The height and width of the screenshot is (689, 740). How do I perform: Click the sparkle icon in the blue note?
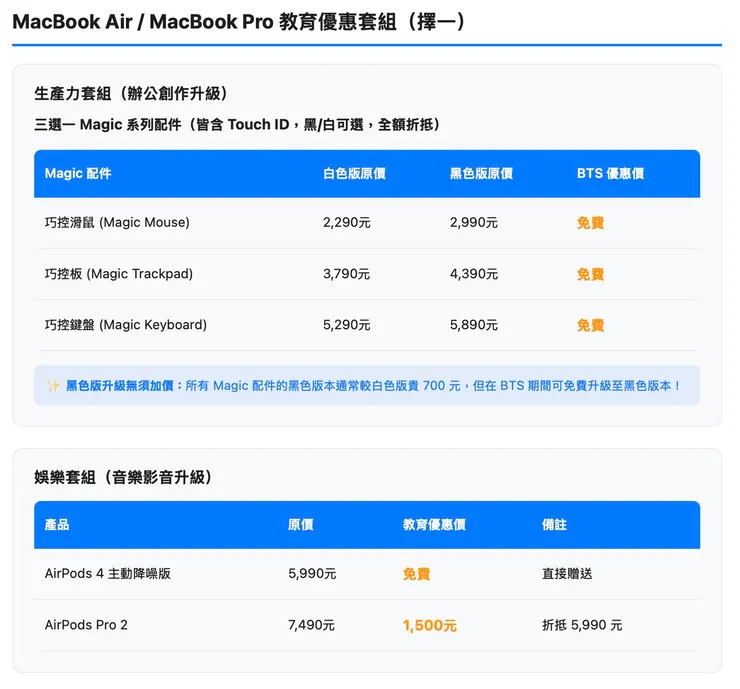pyautogui.click(x=53, y=386)
